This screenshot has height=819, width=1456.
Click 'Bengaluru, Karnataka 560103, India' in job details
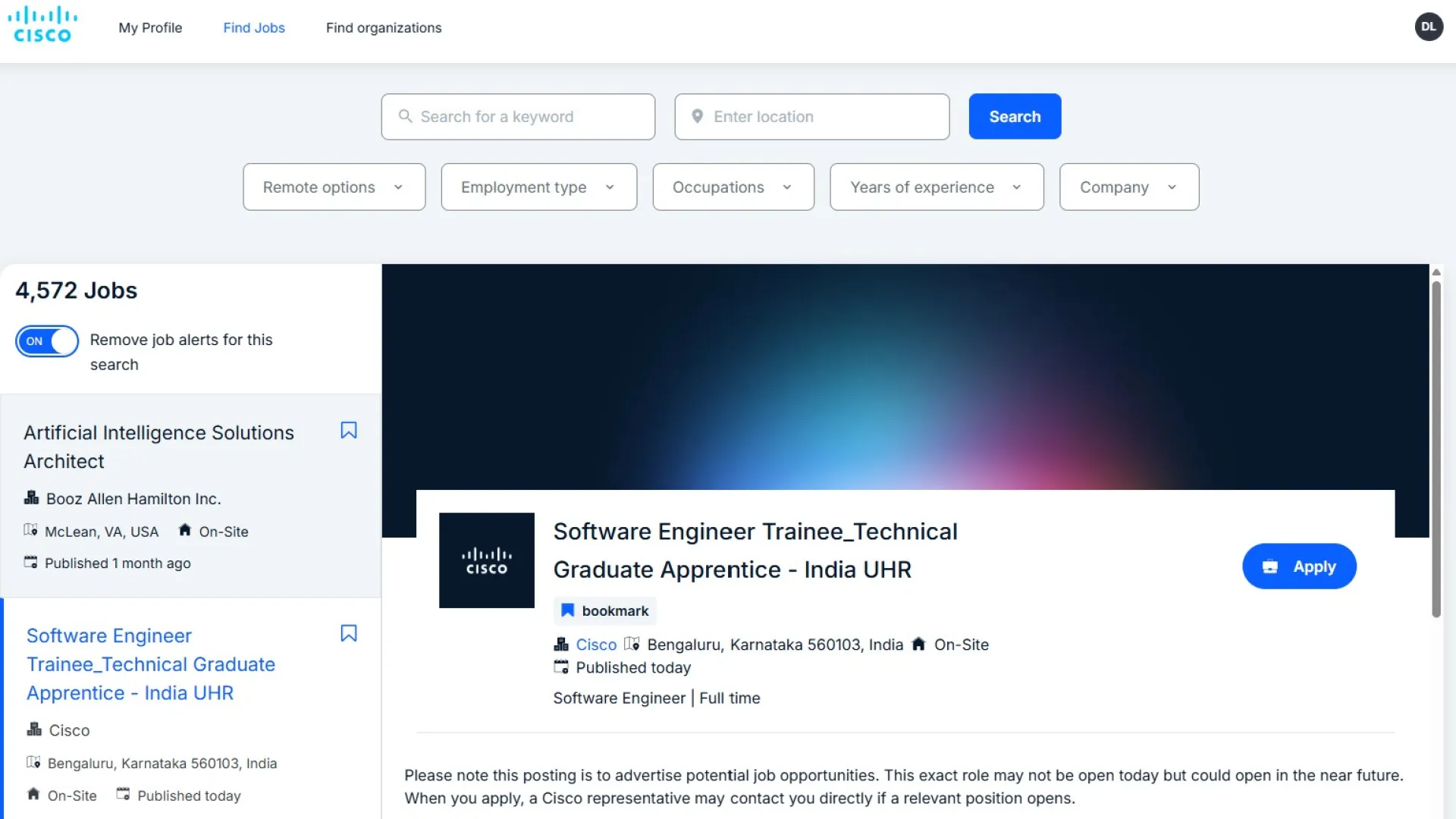(775, 645)
